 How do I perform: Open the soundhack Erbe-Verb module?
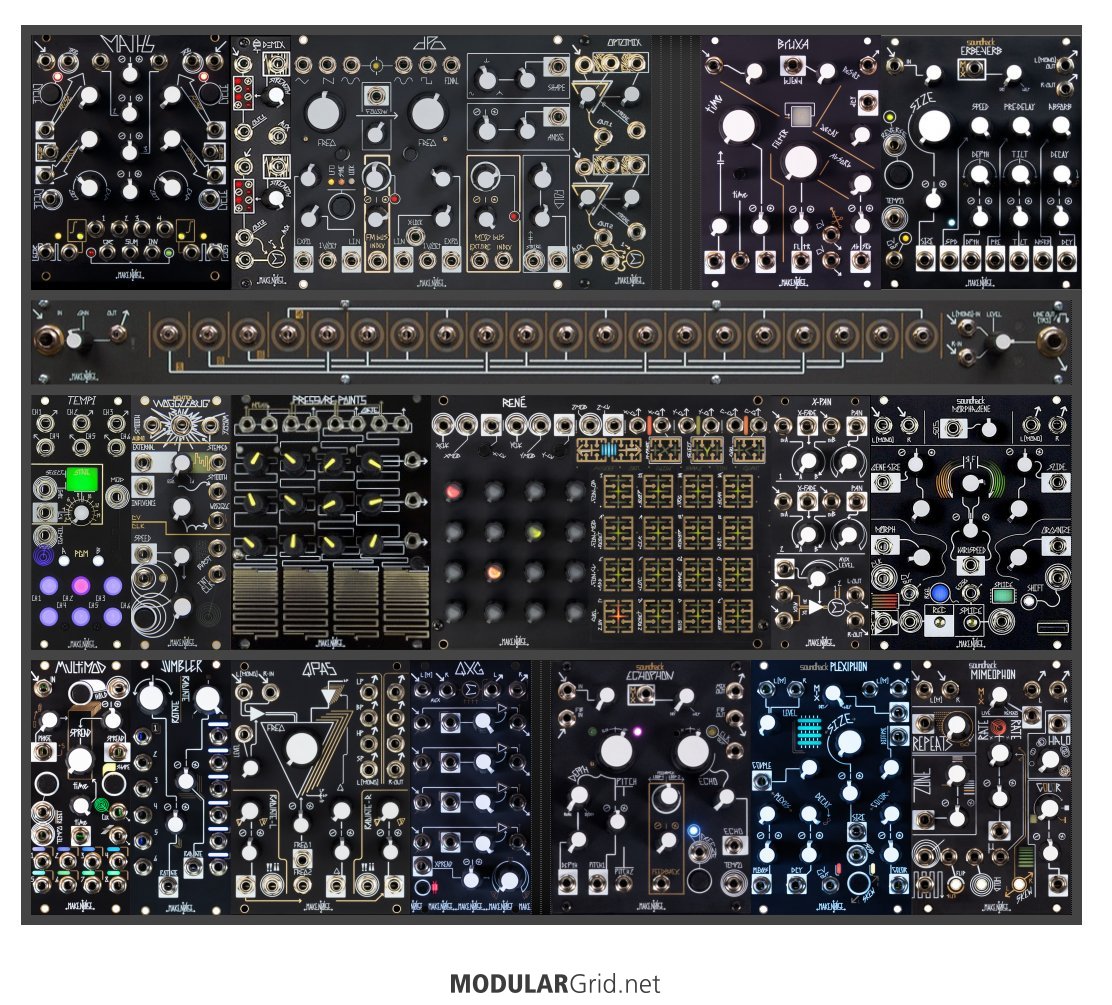click(982, 162)
